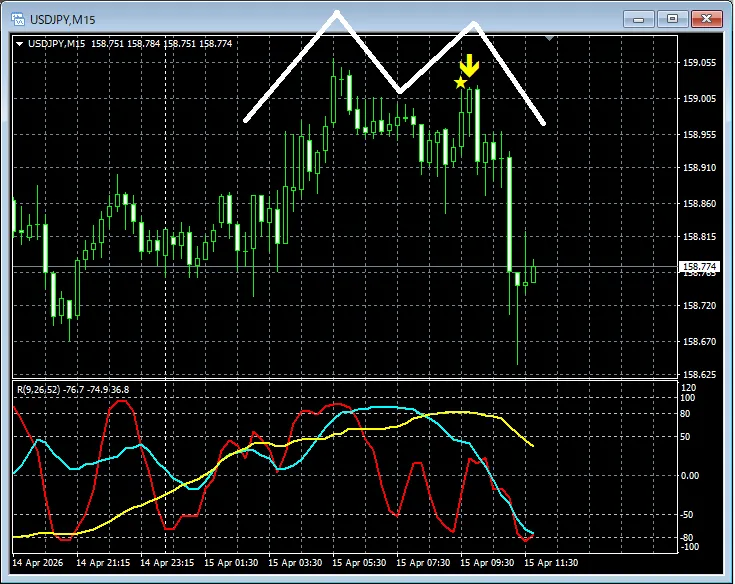Image resolution: width=735 pixels, height=584 pixels.
Task: Close the USDJPY,M15 chart window
Action: point(706,18)
